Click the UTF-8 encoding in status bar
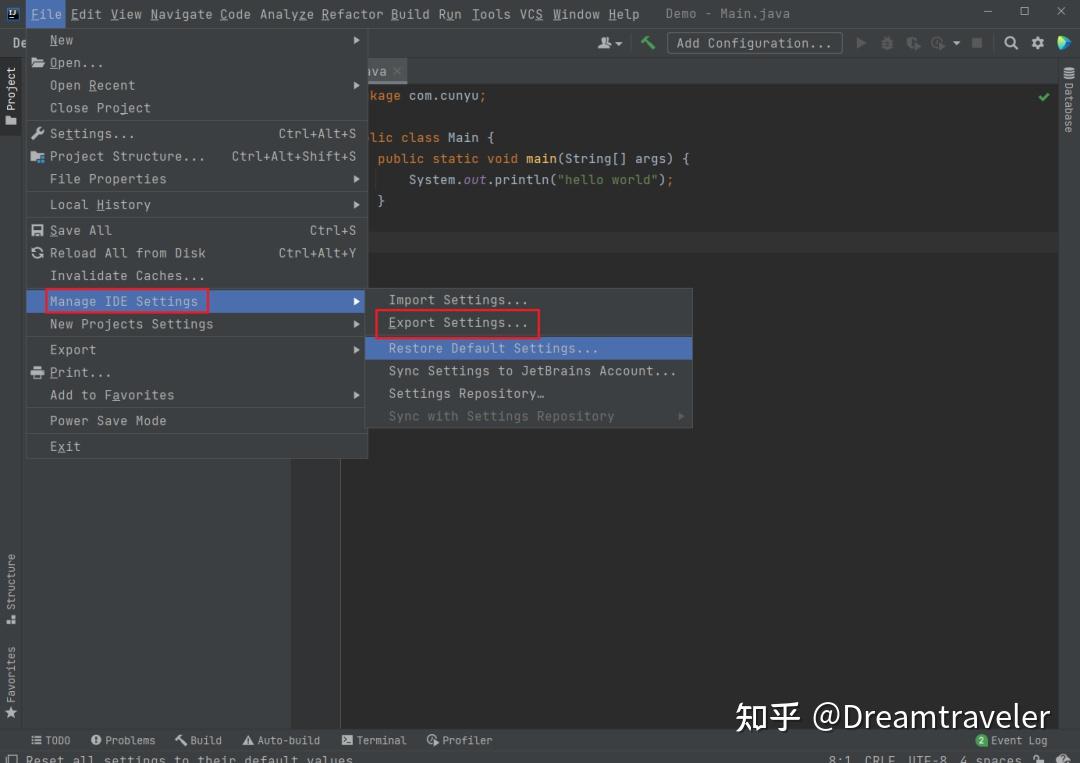This screenshot has width=1080, height=763. click(x=926, y=758)
